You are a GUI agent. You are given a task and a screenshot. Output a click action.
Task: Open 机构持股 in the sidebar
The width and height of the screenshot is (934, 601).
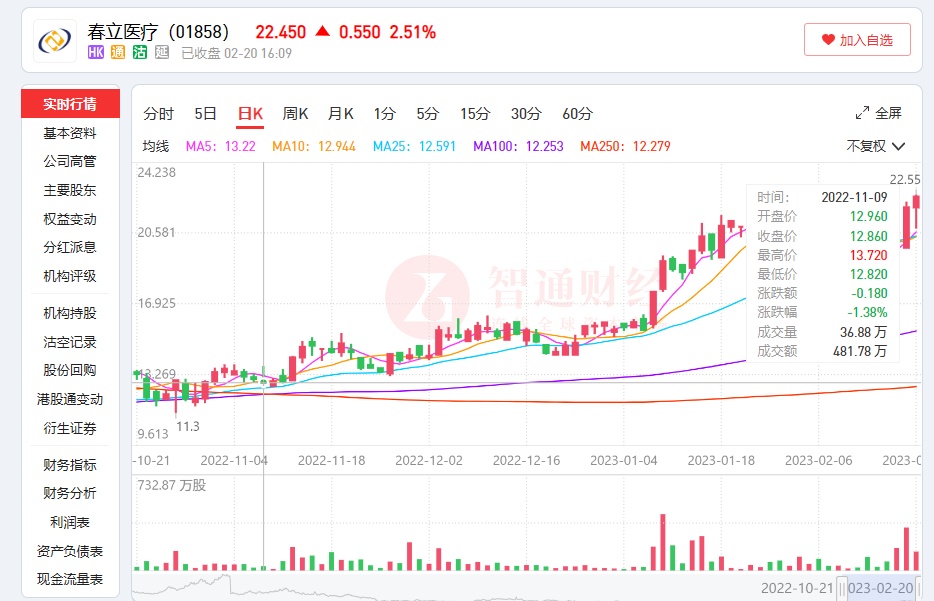pos(70,313)
